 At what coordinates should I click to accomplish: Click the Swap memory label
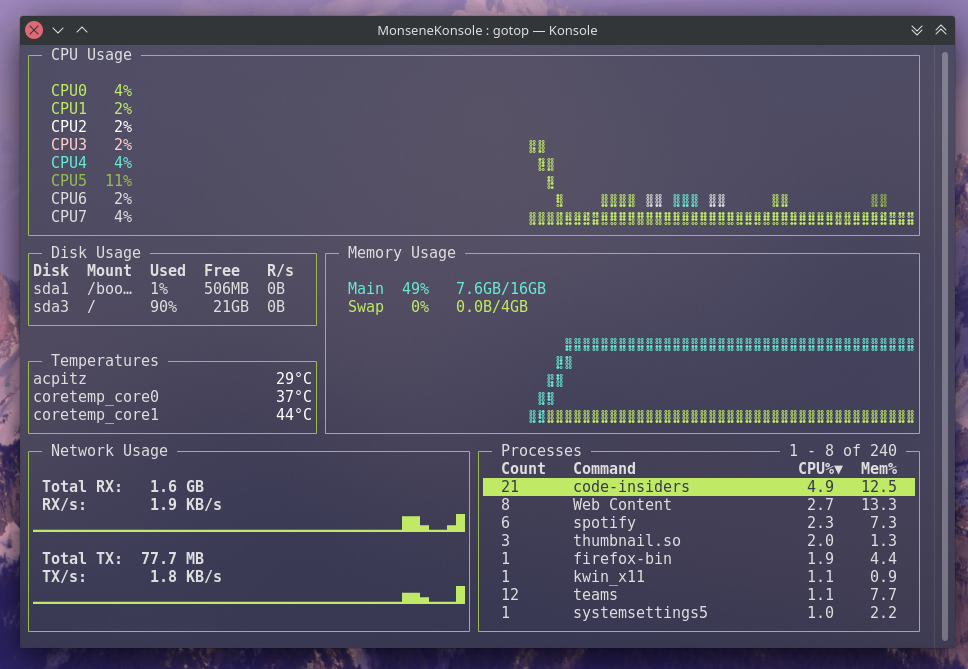click(365, 306)
